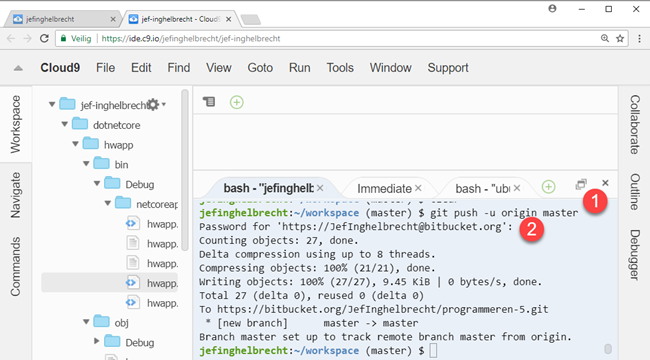The image size is (650, 360).
Task: Open editor pane tab list icon
Action: [x=209, y=102]
